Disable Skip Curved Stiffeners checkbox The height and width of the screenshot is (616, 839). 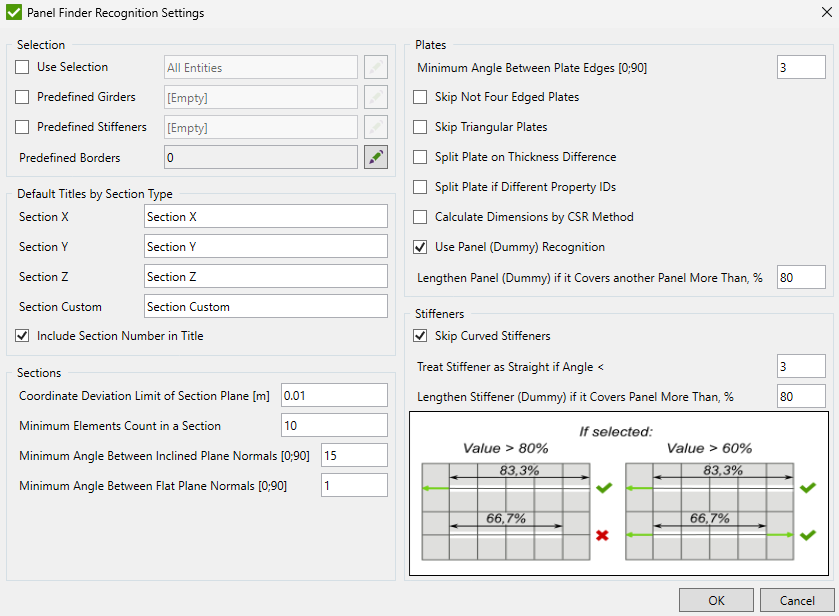[421, 335]
